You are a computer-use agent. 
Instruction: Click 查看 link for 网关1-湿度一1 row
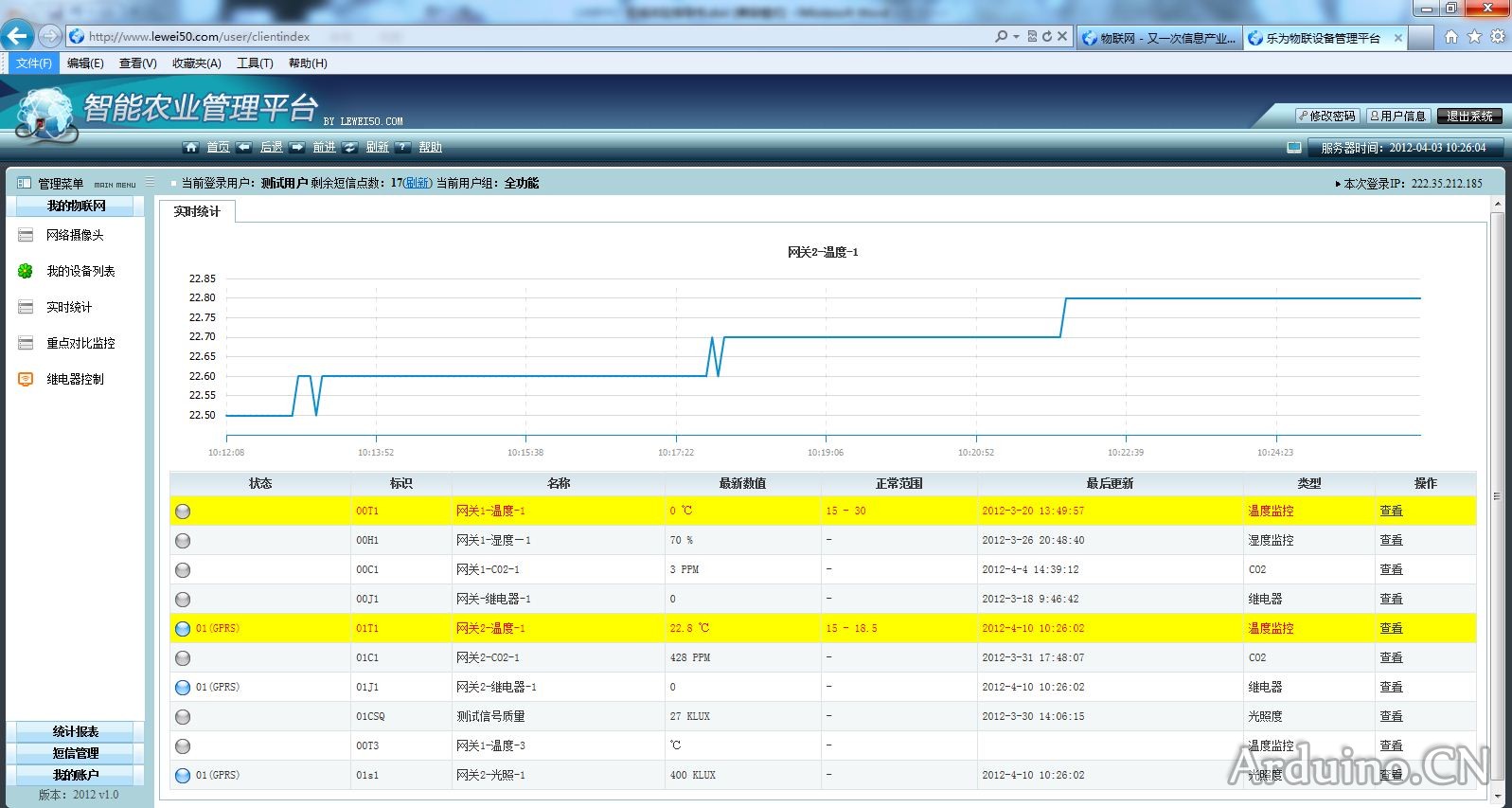point(1391,540)
